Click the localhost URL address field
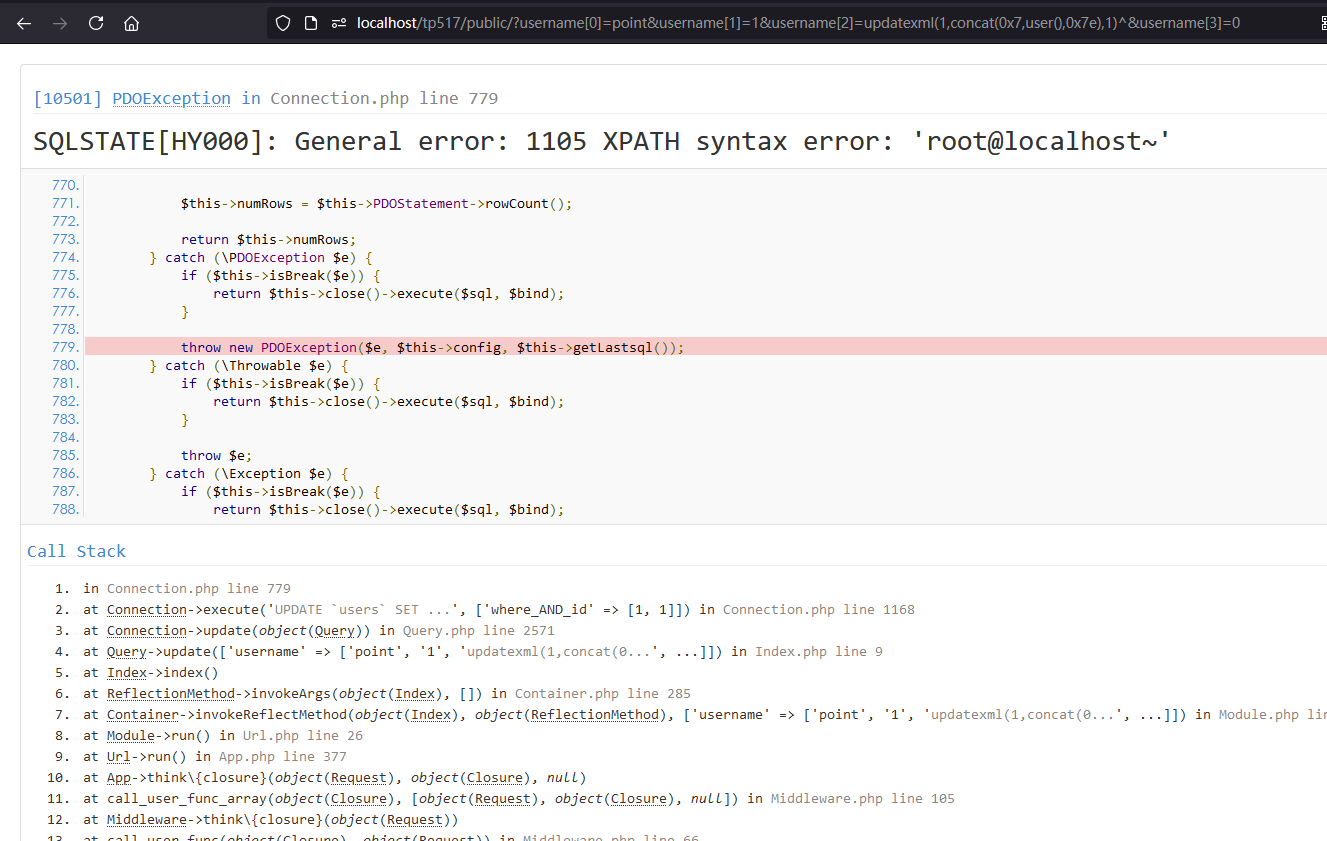This screenshot has height=841, width=1327. [x=797, y=22]
